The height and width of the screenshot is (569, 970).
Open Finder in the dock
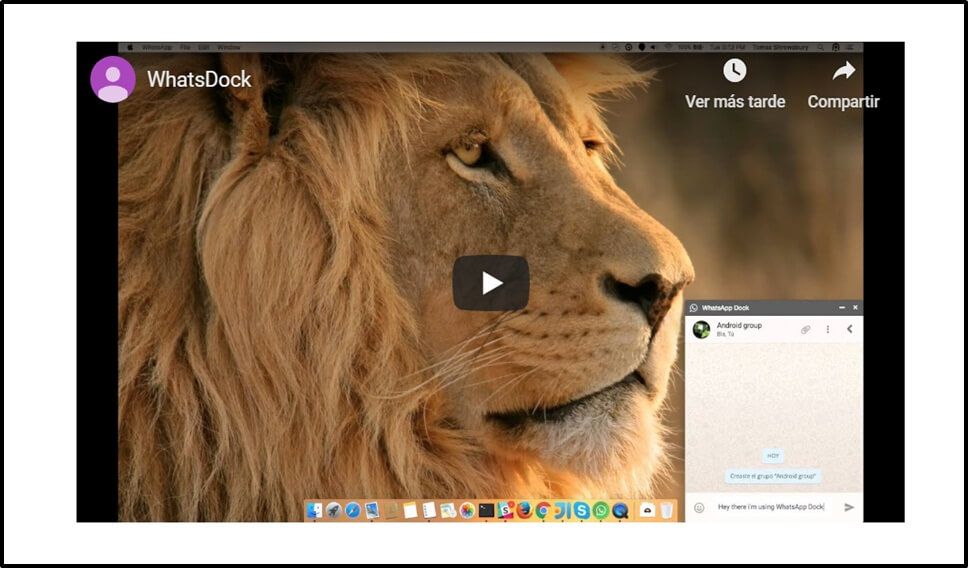coord(315,510)
